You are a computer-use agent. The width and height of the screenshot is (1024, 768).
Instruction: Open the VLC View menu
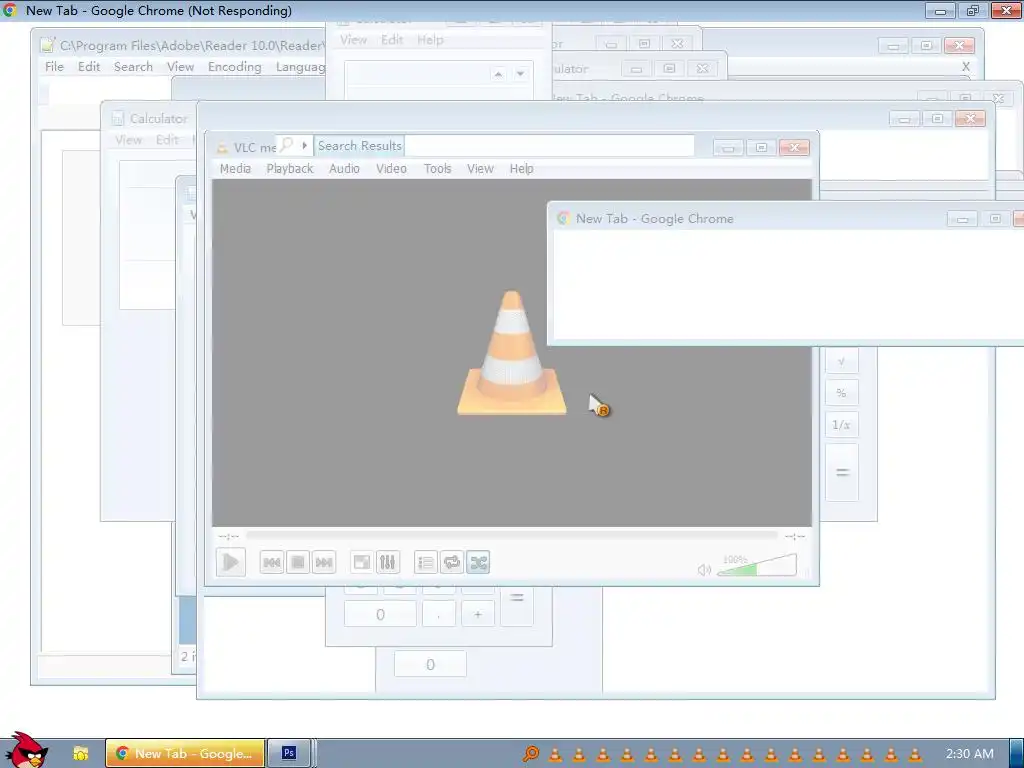[480, 168]
